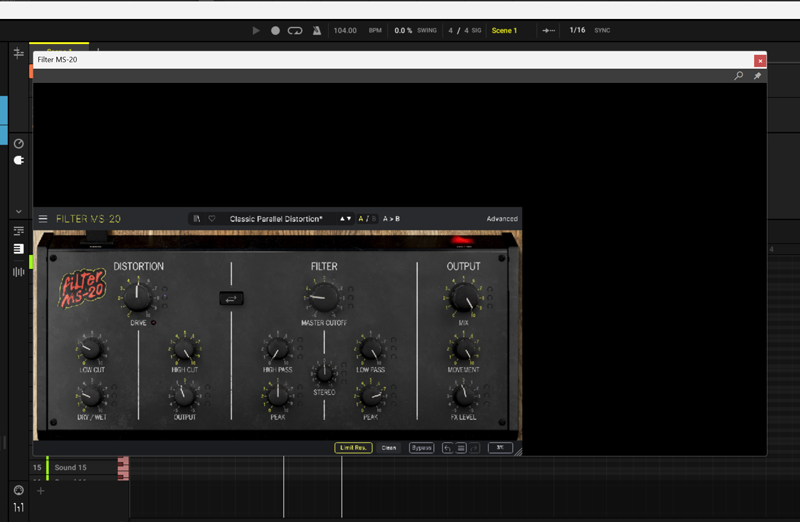
Task: Select next preset with down arrow
Action: pos(349,219)
